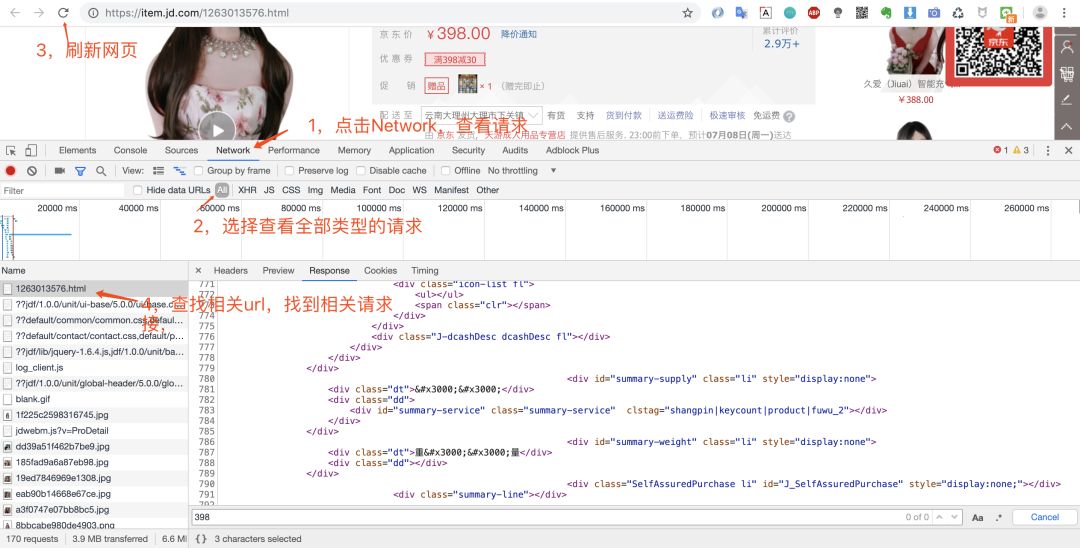1080x548 pixels.
Task: Go to next search match arrow
Action: tap(955, 517)
